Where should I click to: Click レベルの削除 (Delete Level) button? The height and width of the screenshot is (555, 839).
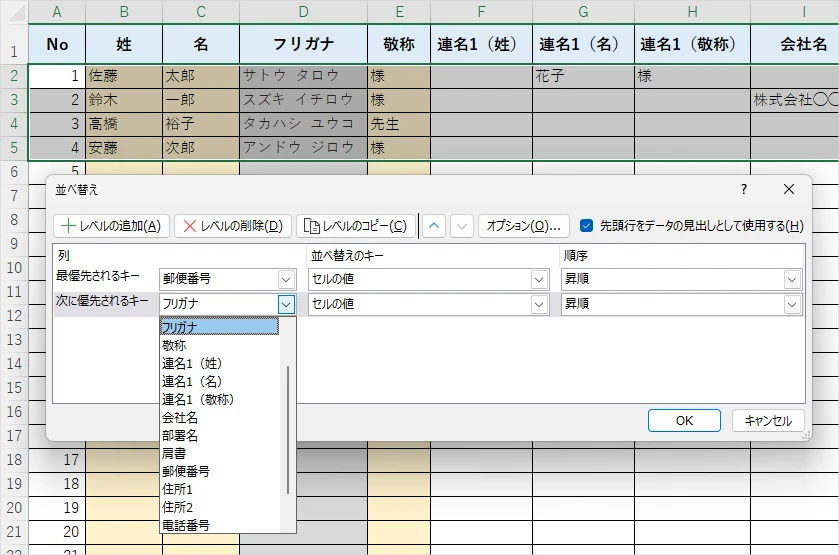point(233,226)
